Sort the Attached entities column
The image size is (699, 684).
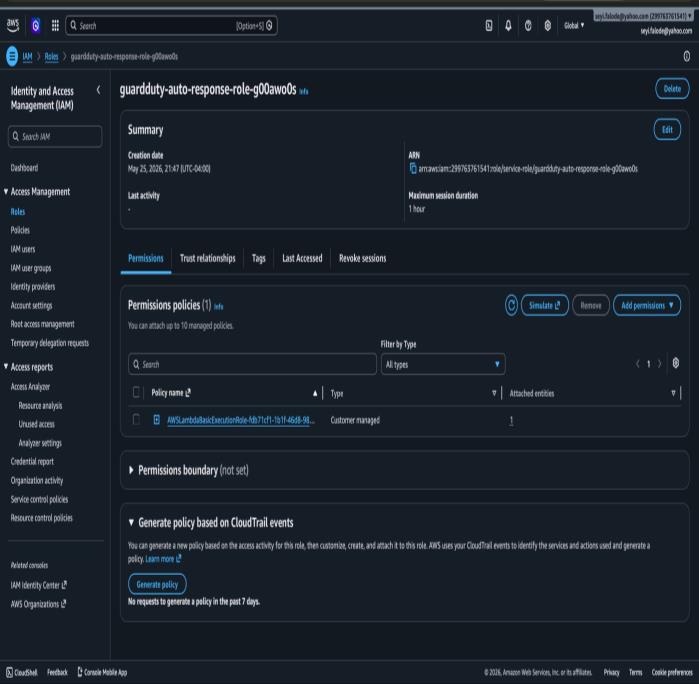(673, 393)
